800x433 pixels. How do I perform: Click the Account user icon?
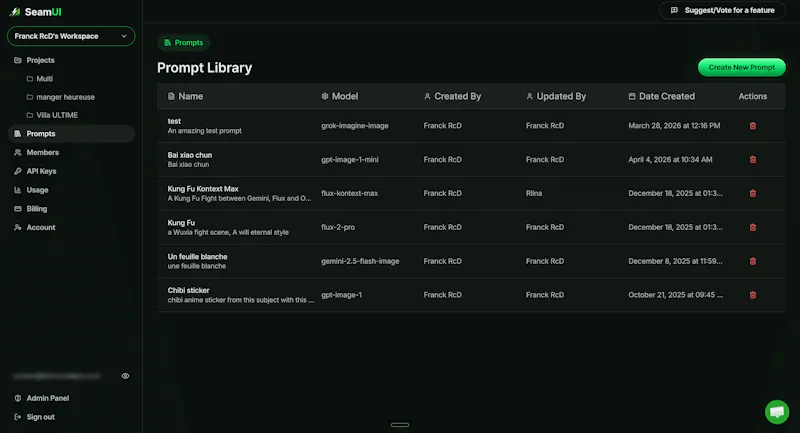pyautogui.click(x=18, y=227)
